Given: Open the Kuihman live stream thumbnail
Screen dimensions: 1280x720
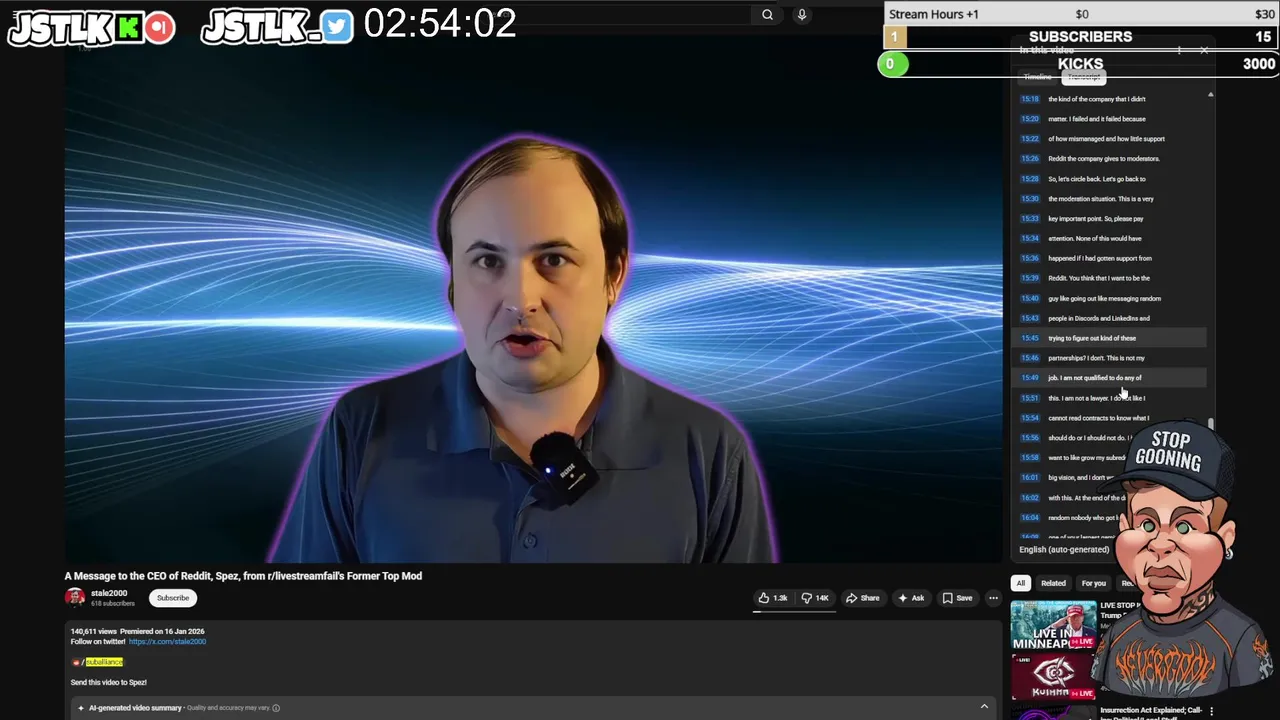Looking at the screenshot, I should pos(1053,677).
